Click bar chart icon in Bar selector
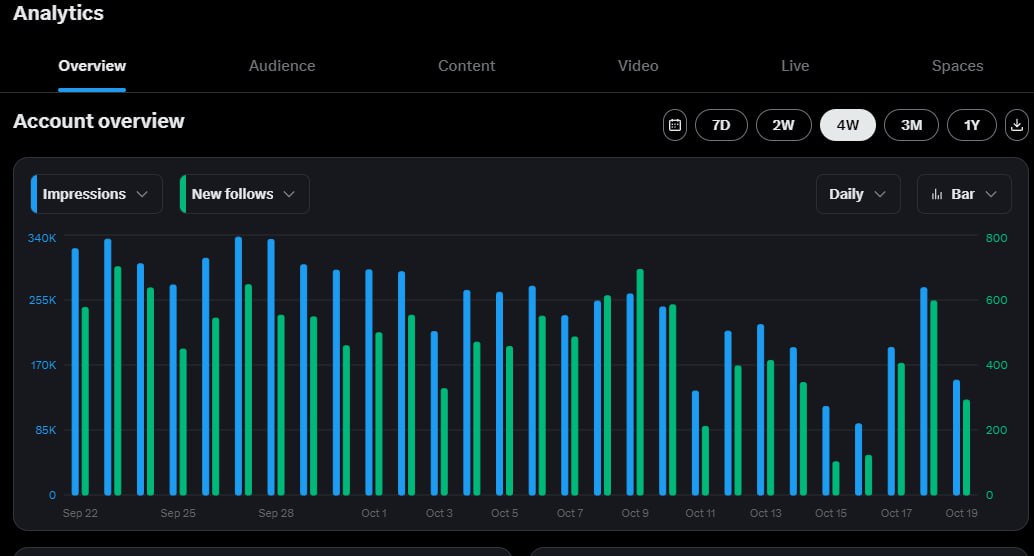The width and height of the screenshot is (1034, 556). [937, 194]
